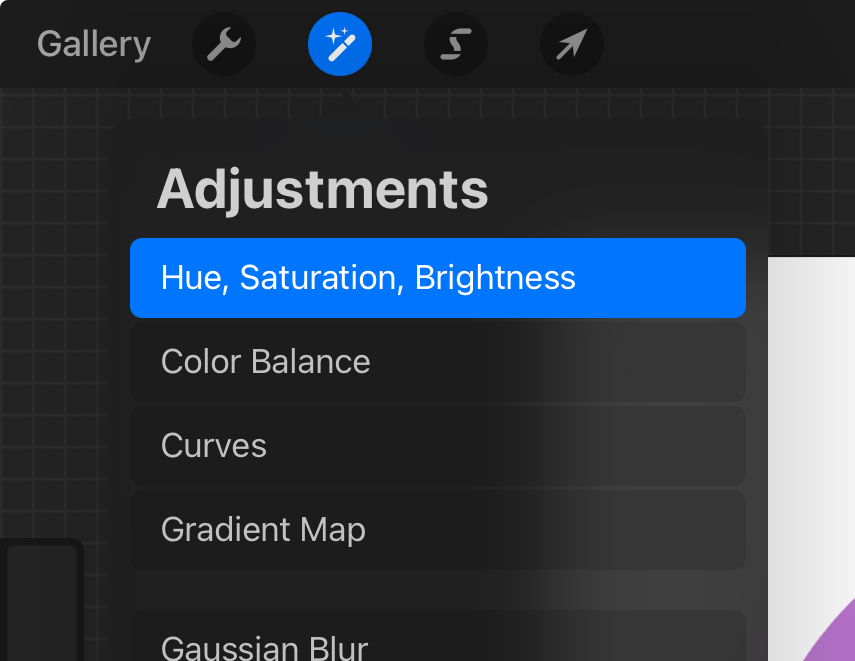Click the purple shape on the canvas
The height and width of the screenshot is (661, 855).
coord(838,640)
